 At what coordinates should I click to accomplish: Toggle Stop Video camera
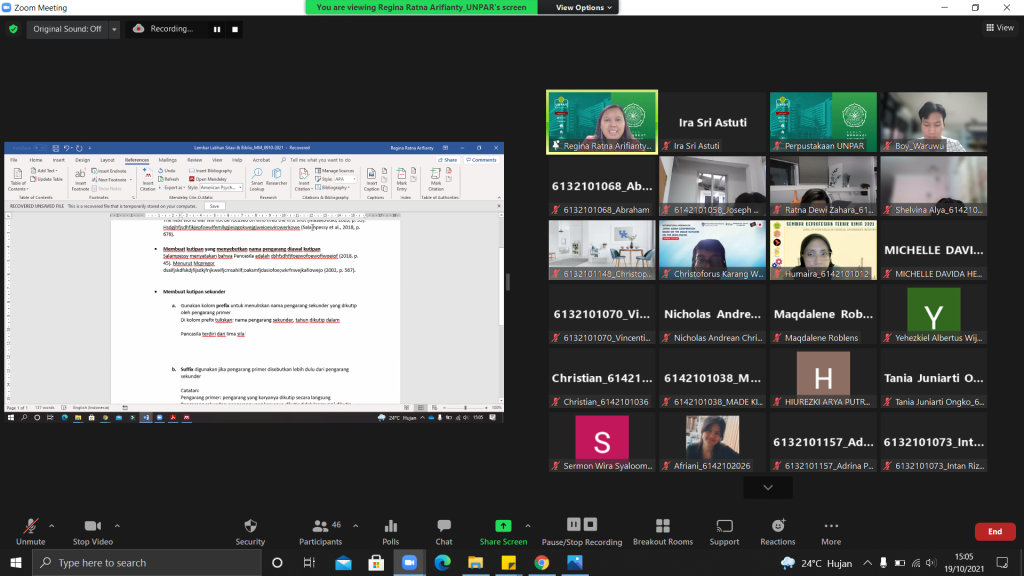tap(93, 526)
